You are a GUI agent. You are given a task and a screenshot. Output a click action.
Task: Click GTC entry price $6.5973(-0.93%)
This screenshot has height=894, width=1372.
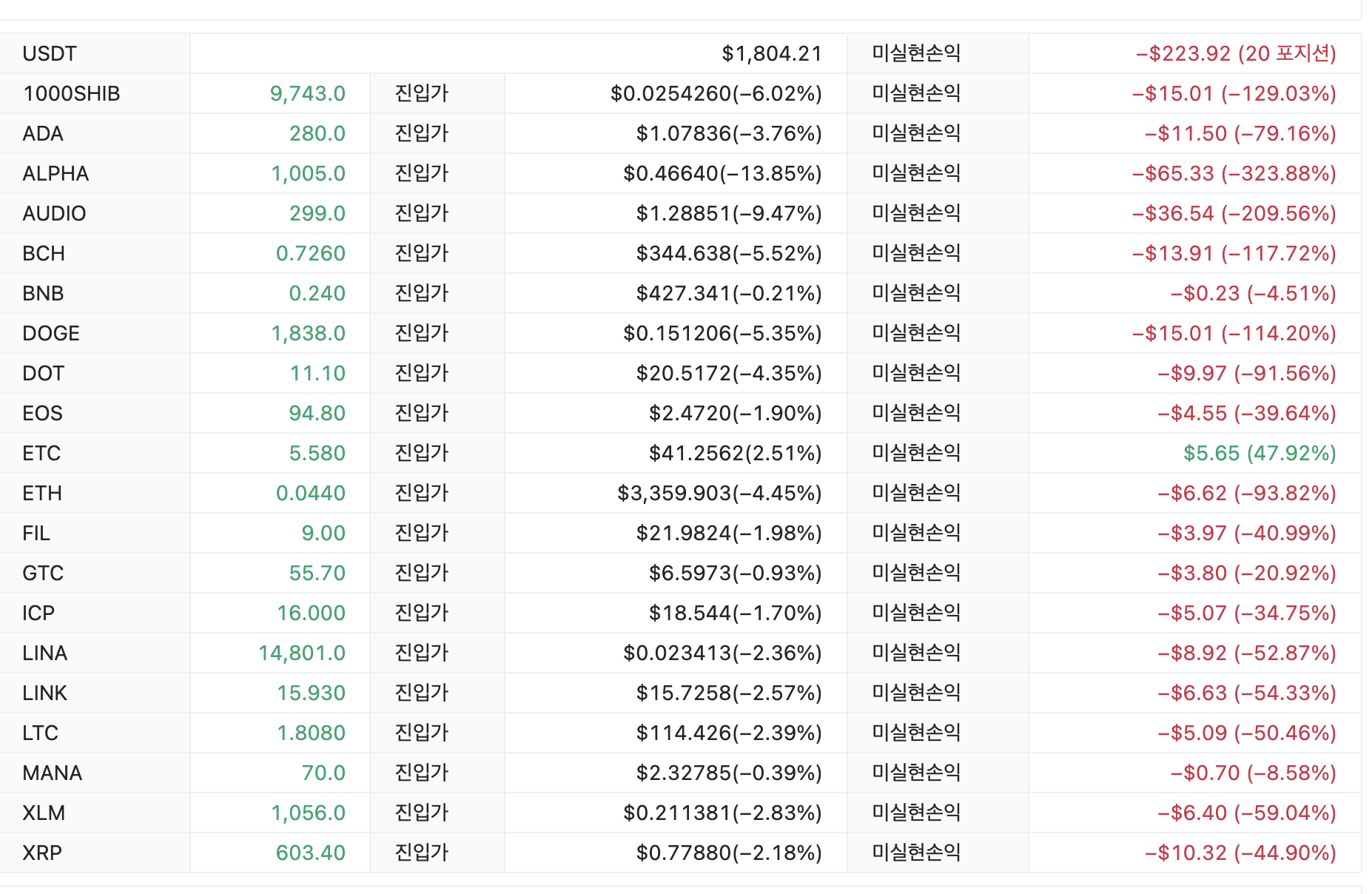click(736, 574)
